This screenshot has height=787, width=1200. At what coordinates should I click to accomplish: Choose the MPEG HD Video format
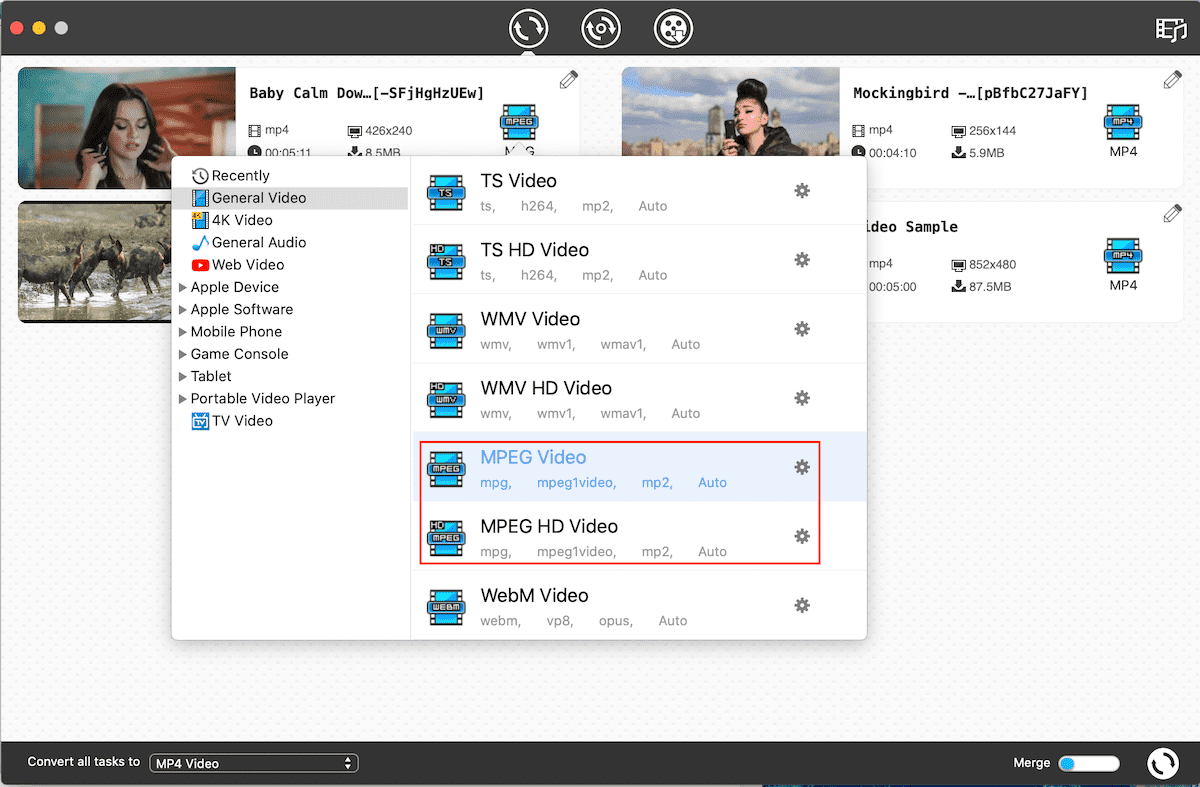tap(548, 527)
